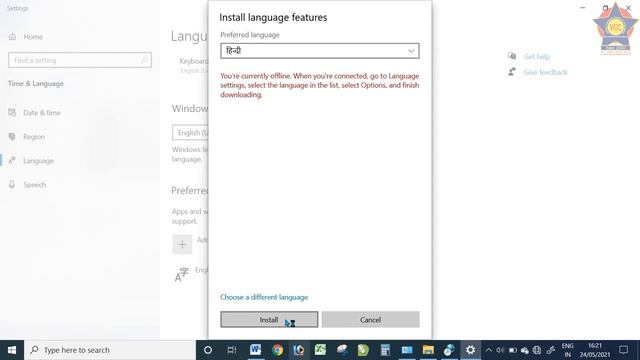Click the network globe tray icon
This screenshot has width=640, height=360.
pos(537,350)
